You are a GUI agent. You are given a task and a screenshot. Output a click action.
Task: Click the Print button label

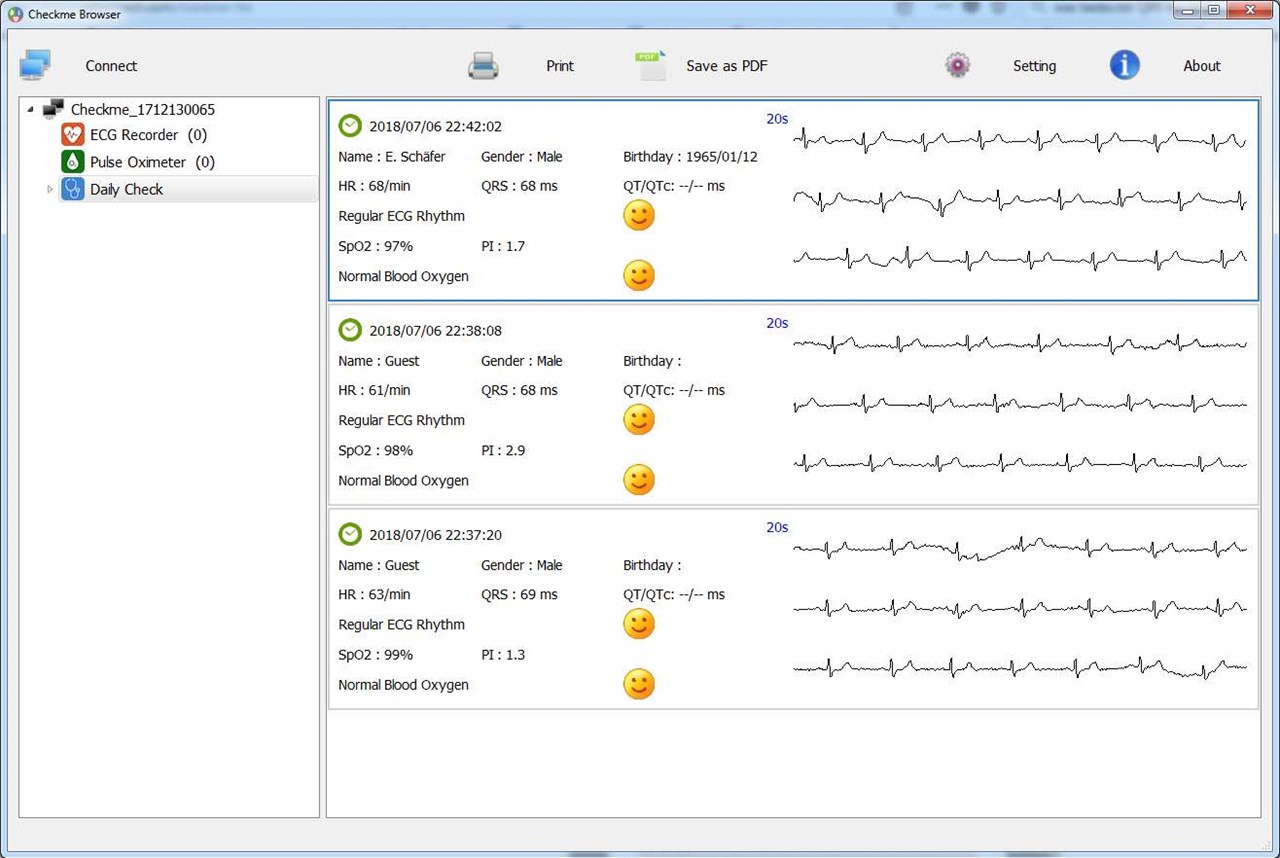point(560,66)
